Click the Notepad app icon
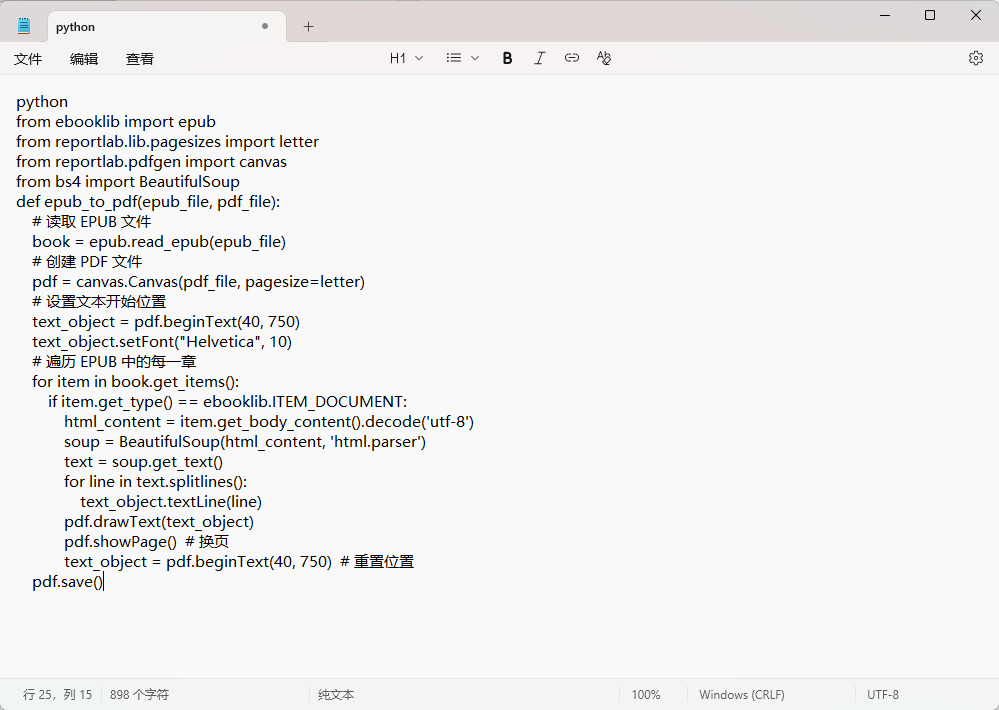999x710 pixels. (x=24, y=26)
